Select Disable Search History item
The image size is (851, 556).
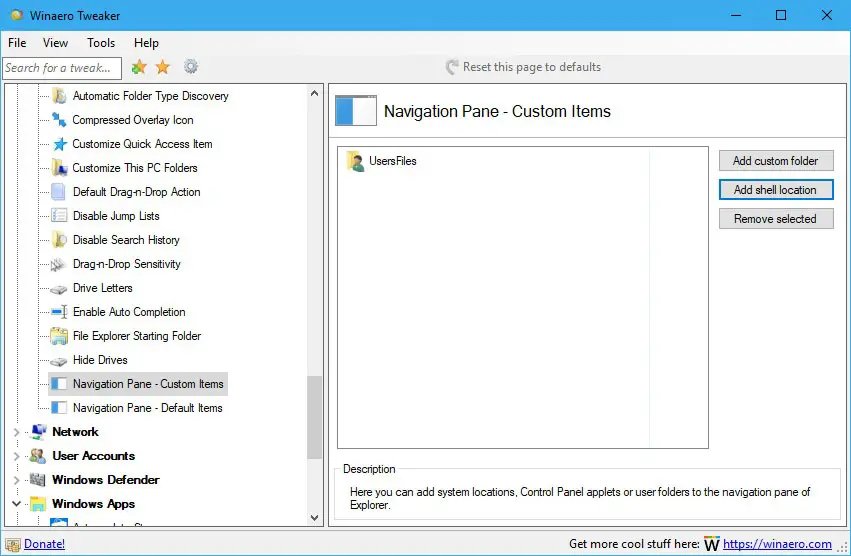pyautogui.click(x=126, y=239)
